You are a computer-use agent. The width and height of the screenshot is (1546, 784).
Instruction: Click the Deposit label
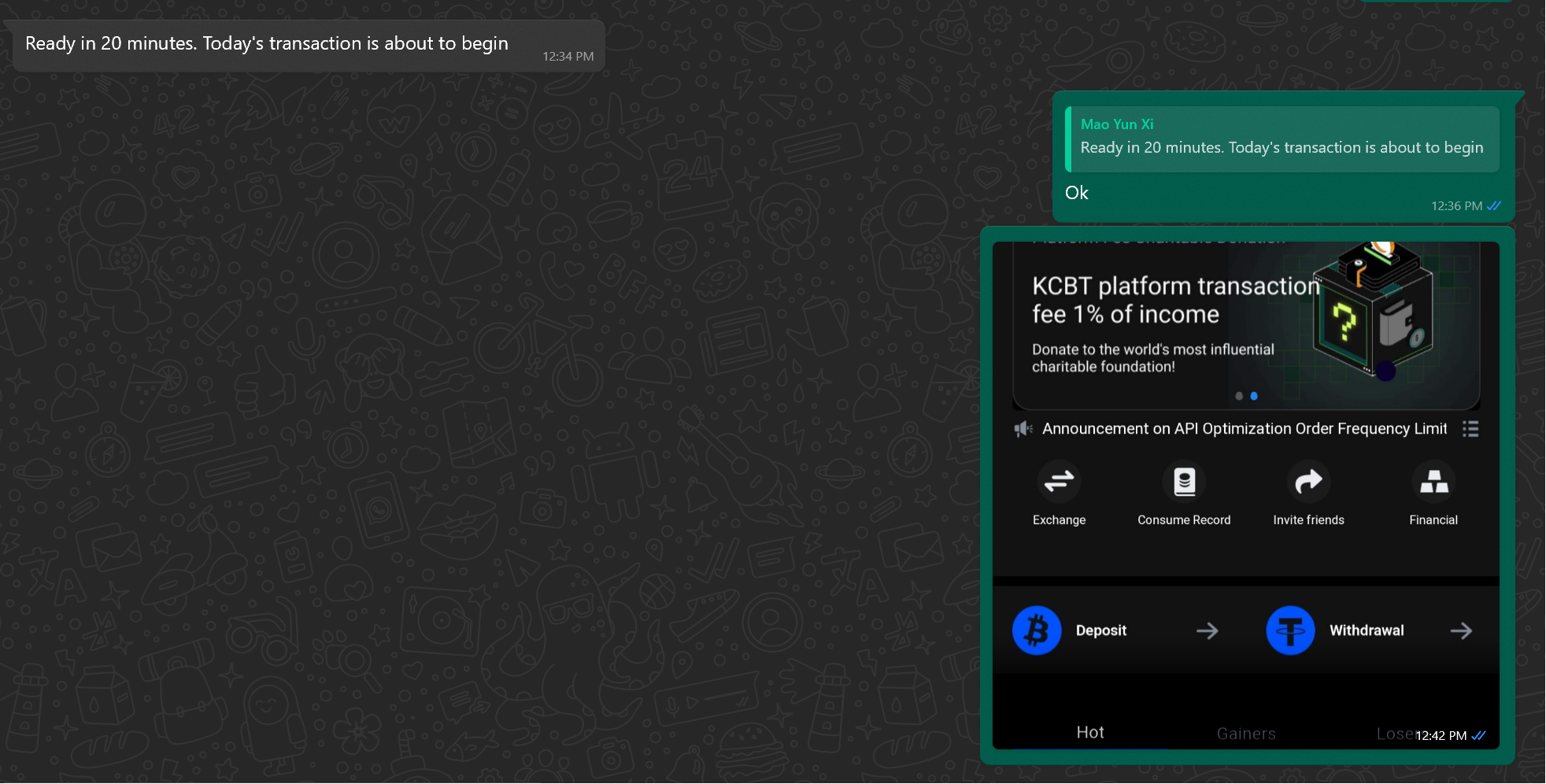[x=1100, y=631]
